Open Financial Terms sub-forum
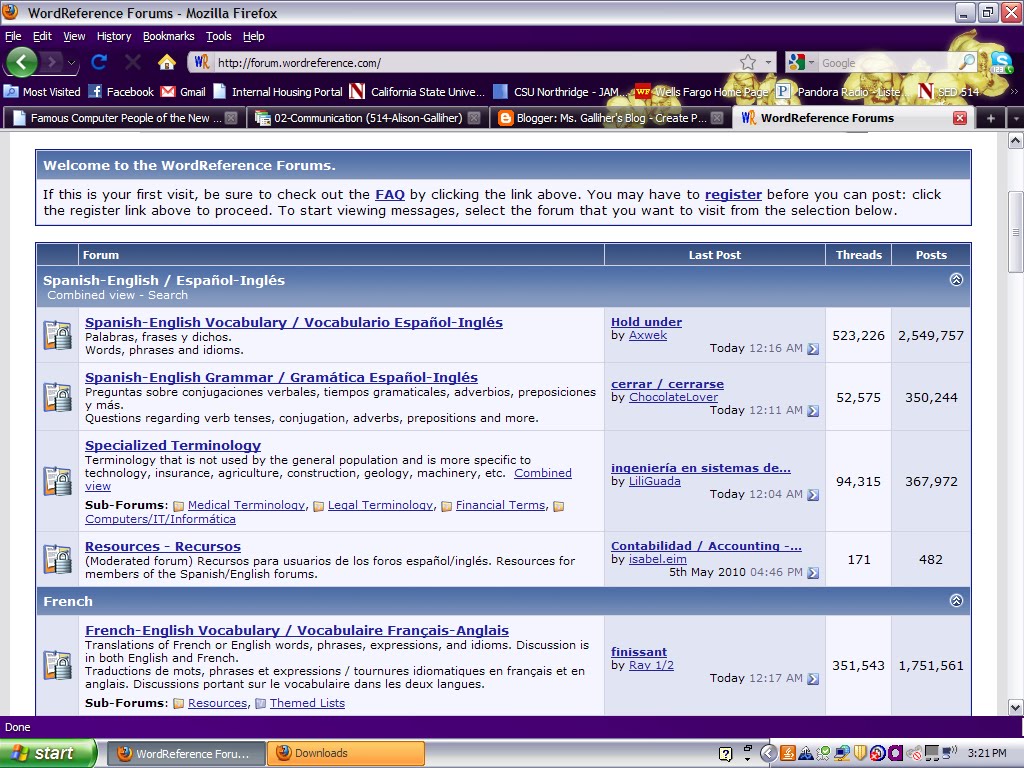This screenshot has width=1024, height=768. coord(500,505)
